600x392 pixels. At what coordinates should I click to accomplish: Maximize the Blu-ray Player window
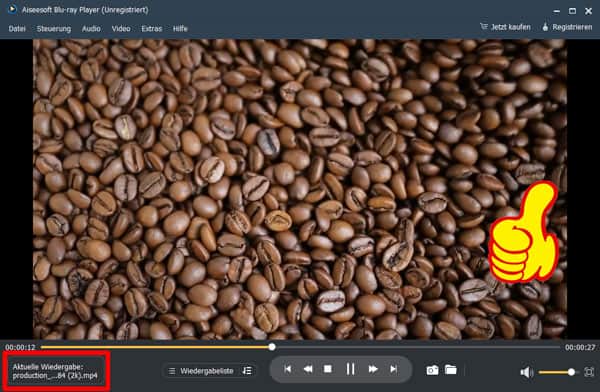click(x=572, y=11)
